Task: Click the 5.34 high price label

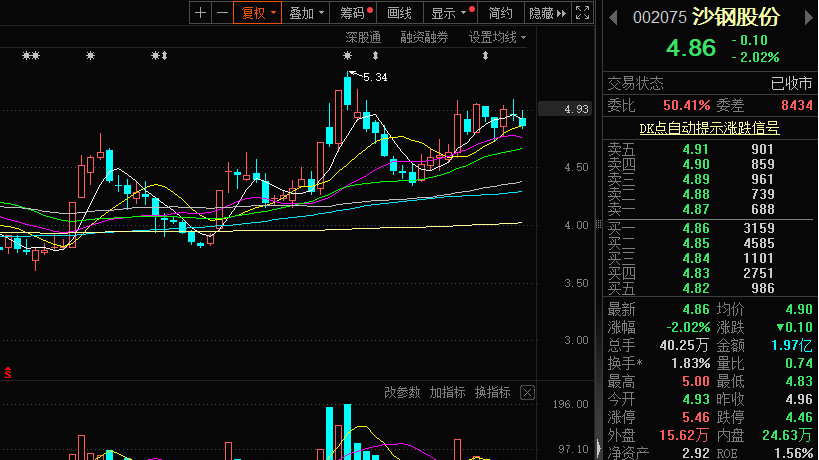Action: [375, 77]
